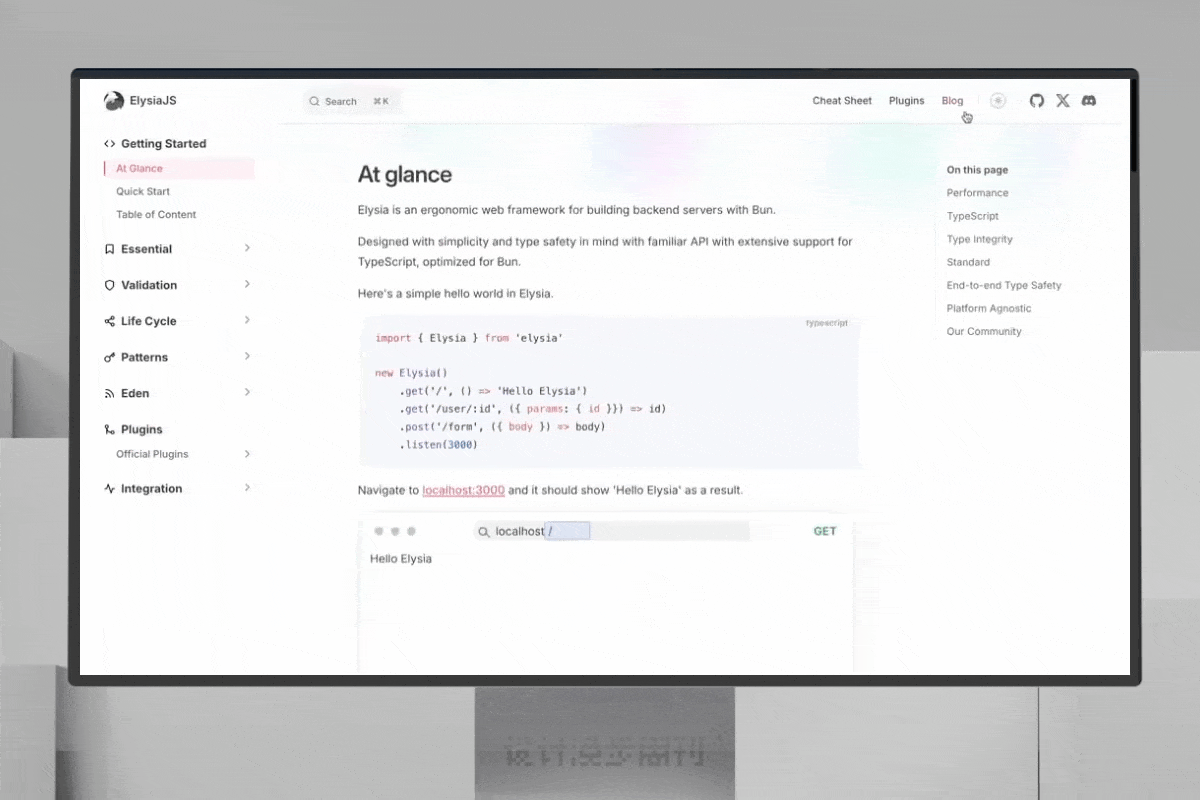Open the X (Twitter) icon link
Screen dimensions: 1200x800
pyautogui.click(x=1063, y=101)
